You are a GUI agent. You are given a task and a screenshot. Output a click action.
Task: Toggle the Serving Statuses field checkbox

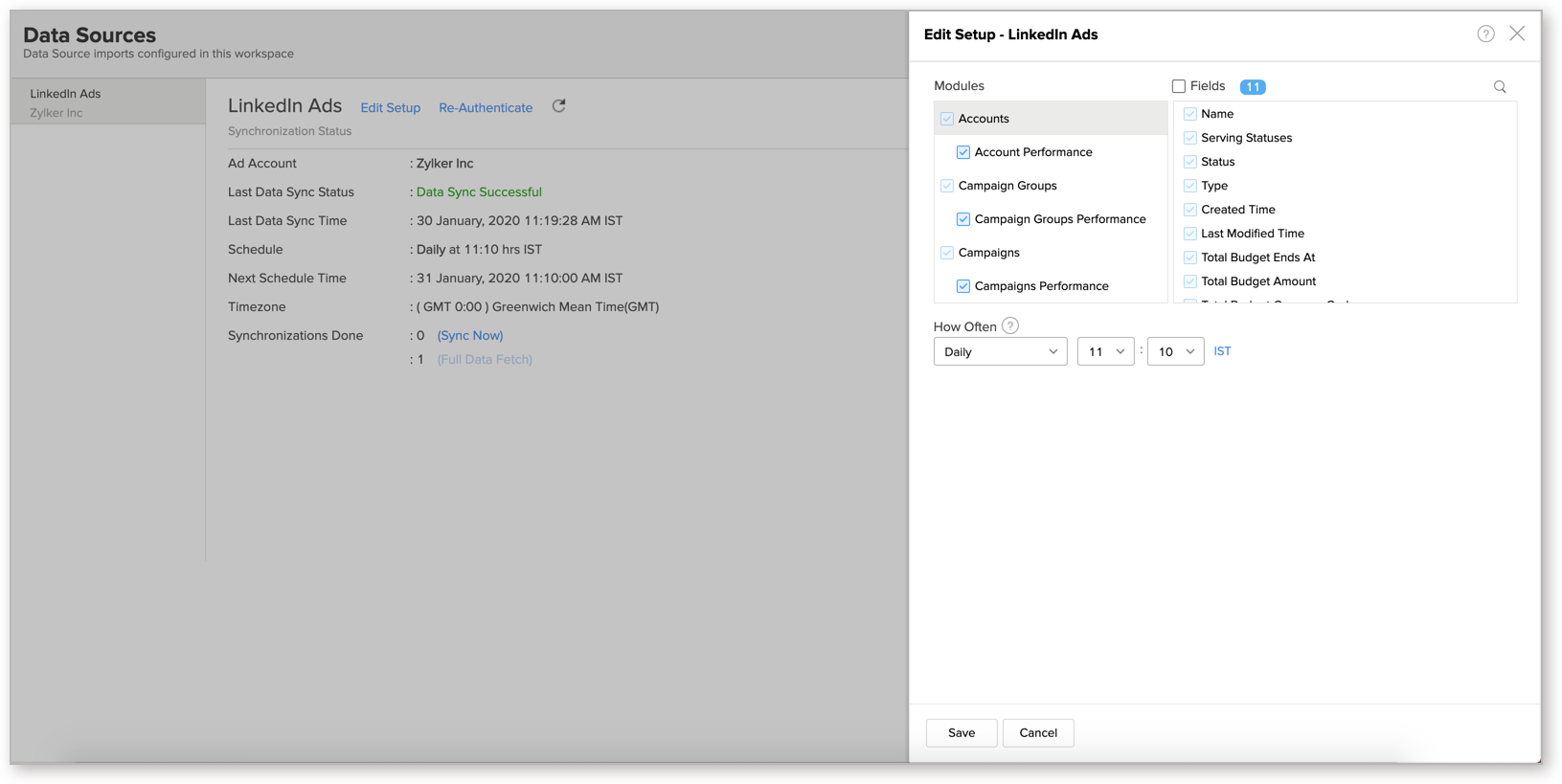coord(1190,138)
